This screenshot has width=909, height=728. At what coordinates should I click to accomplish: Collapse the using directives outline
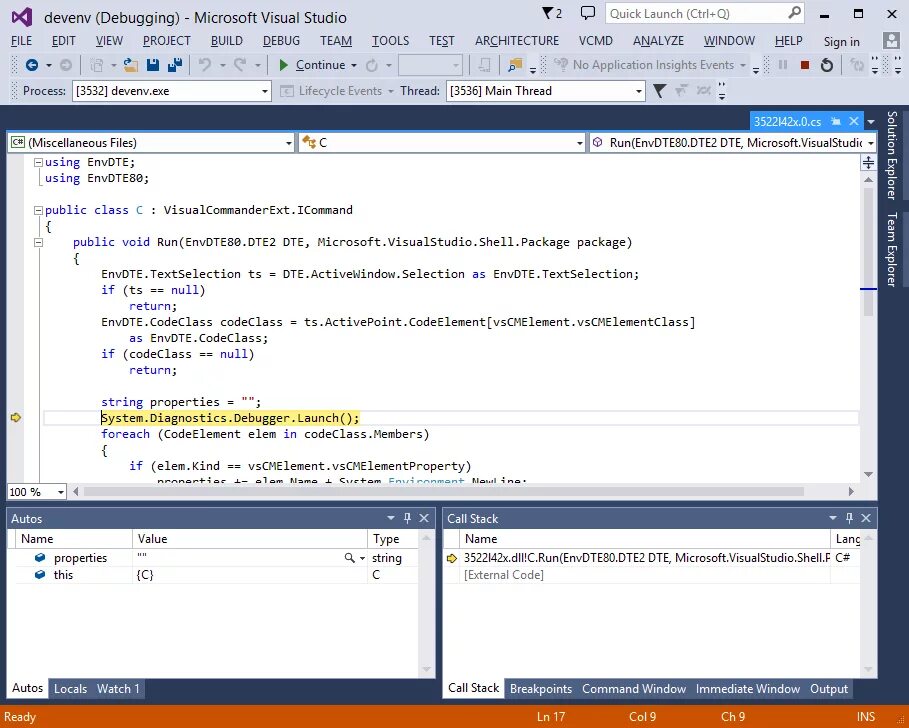tap(38, 162)
